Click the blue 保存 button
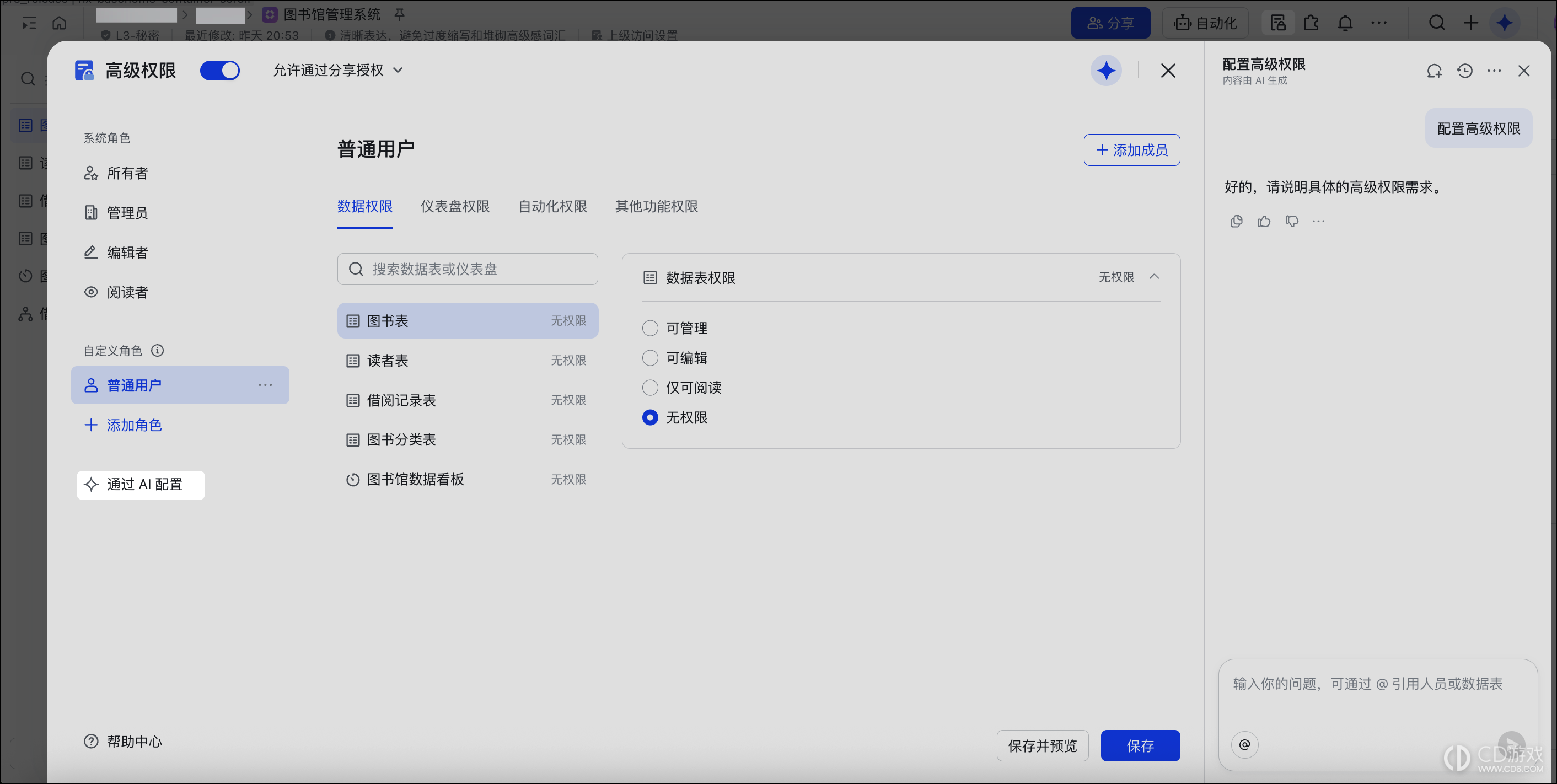 pyautogui.click(x=1140, y=746)
